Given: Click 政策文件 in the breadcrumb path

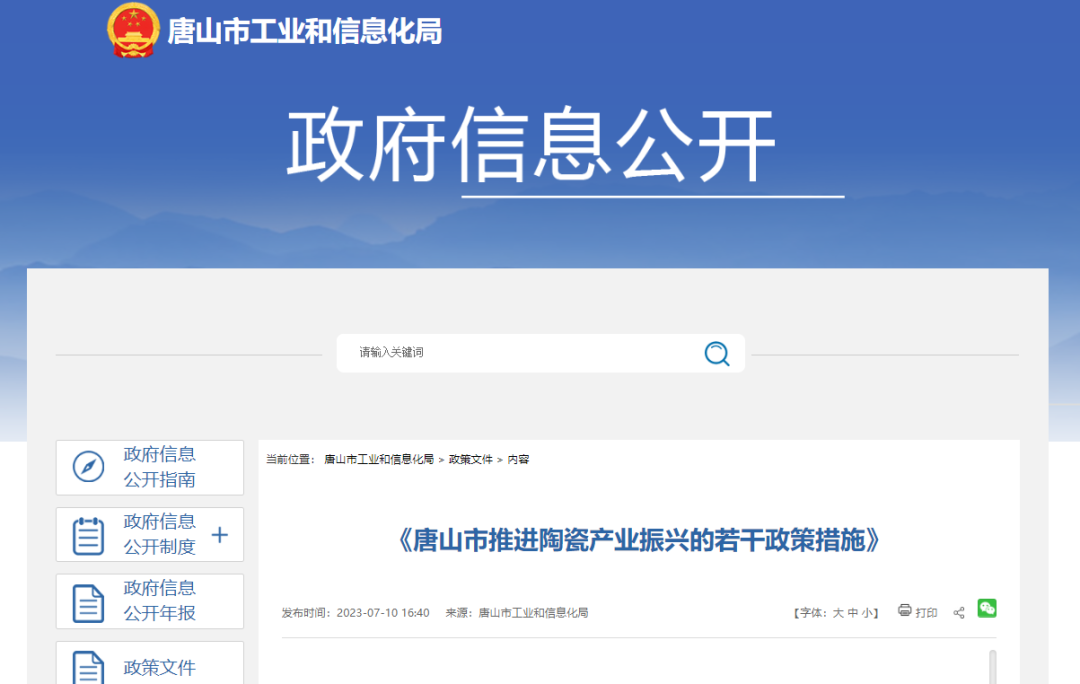Looking at the screenshot, I should tap(471, 460).
